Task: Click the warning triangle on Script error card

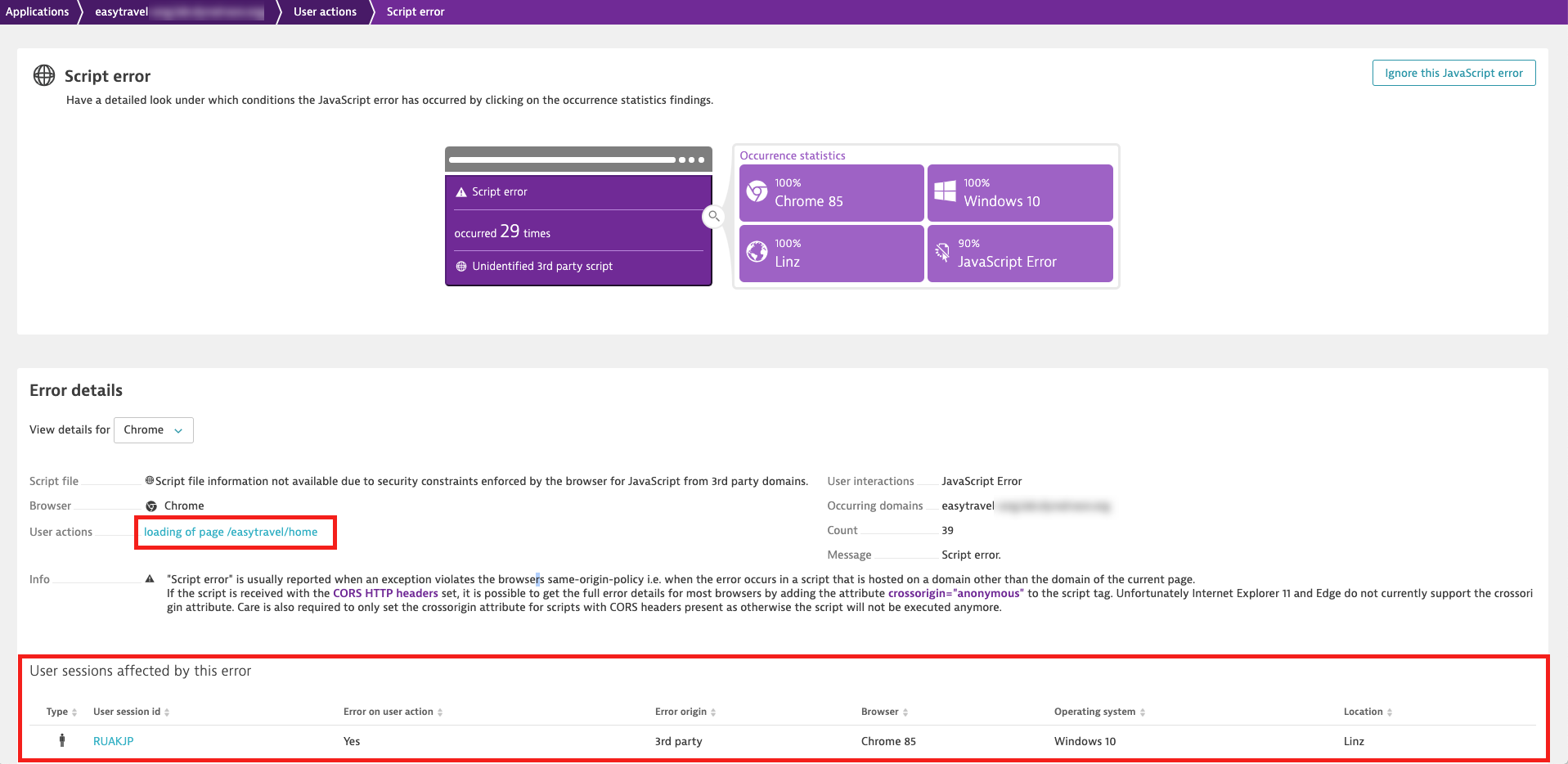Action: [x=461, y=192]
